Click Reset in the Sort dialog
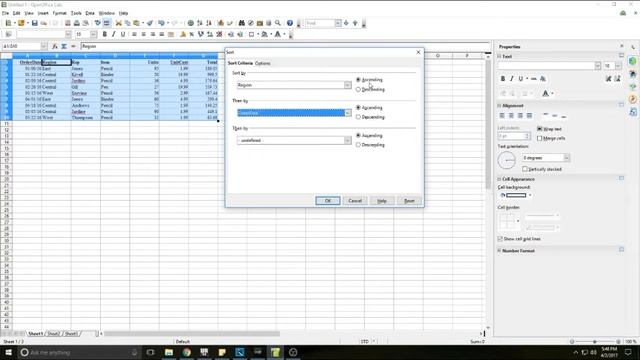640x360 pixels. pyautogui.click(x=409, y=201)
